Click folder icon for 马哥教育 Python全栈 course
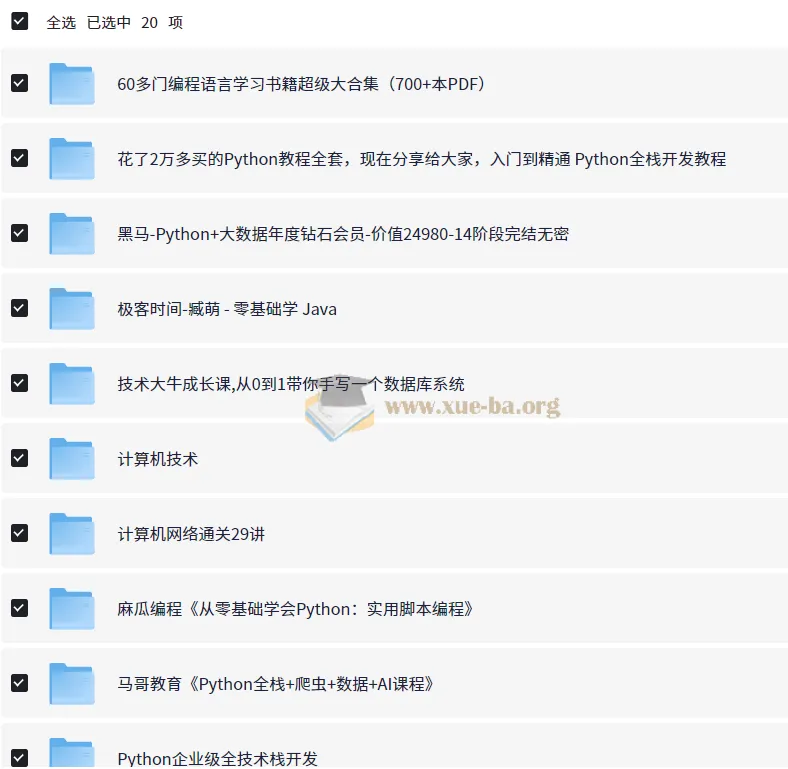Screen dimensions: 788x769 tap(71, 684)
